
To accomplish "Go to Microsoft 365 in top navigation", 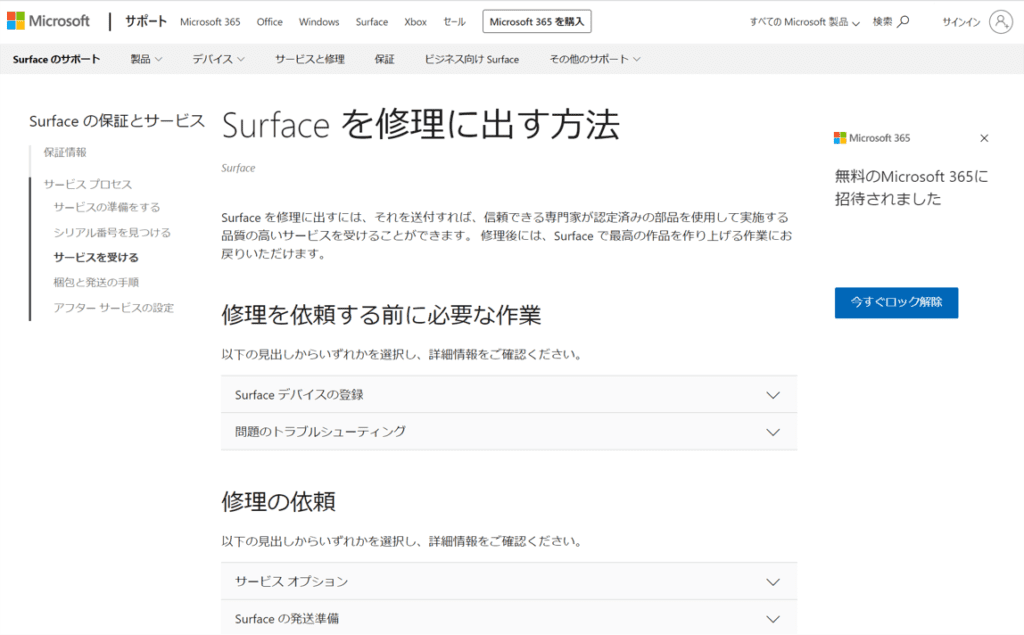I will [x=210, y=22].
